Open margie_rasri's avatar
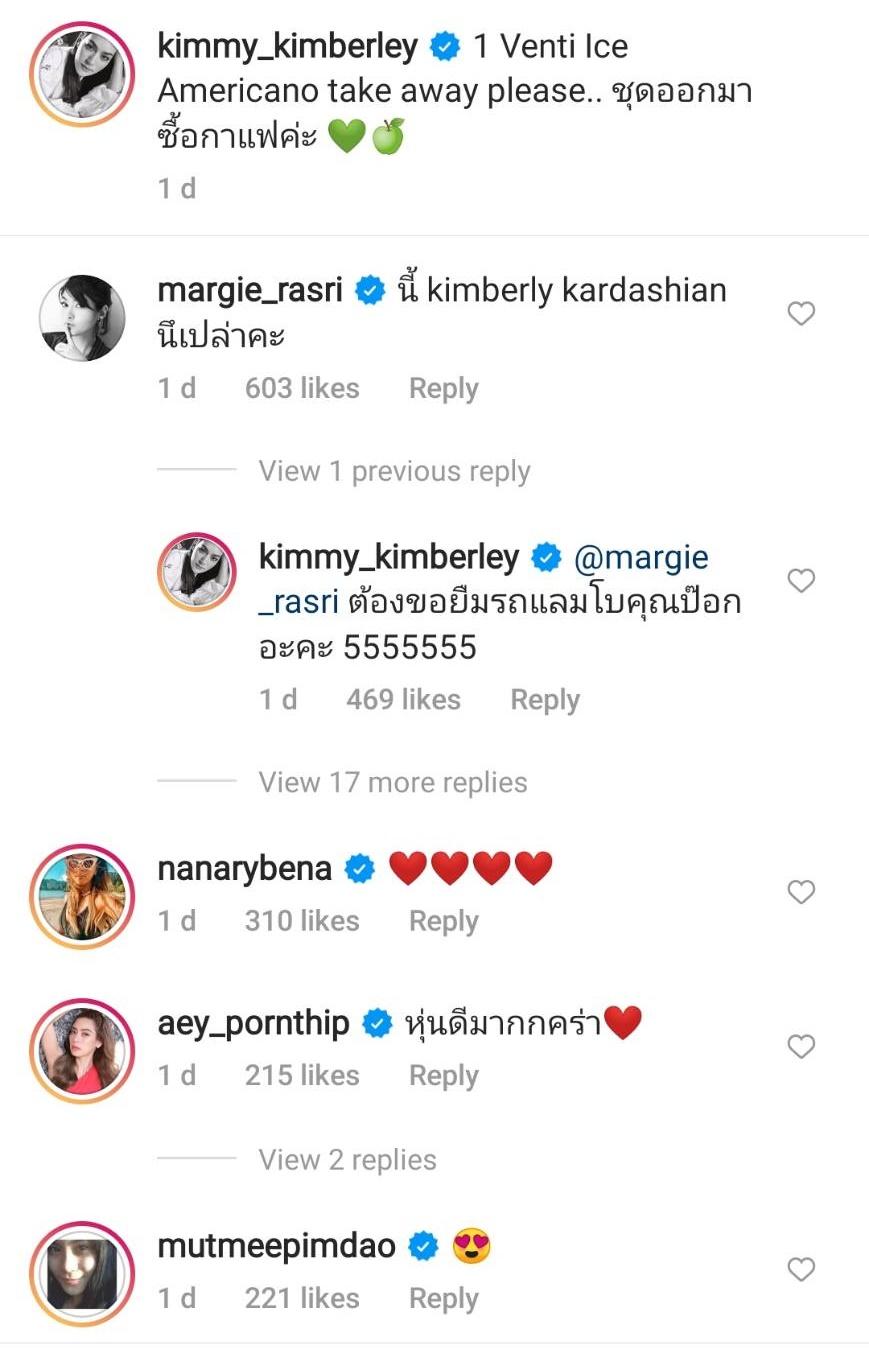This screenshot has height=1348, width=869. pyautogui.click(x=82, y=318)
